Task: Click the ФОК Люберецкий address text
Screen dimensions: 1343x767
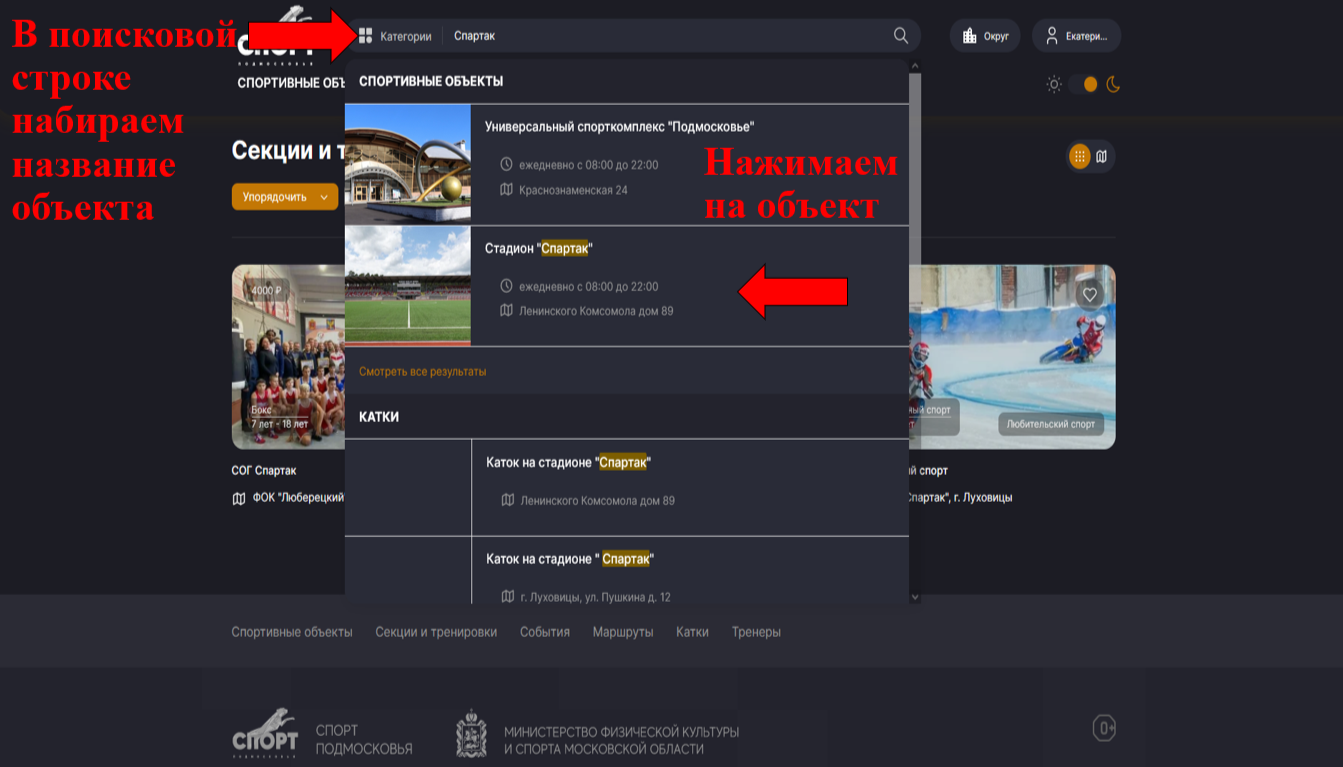Action: coord(298,497)
